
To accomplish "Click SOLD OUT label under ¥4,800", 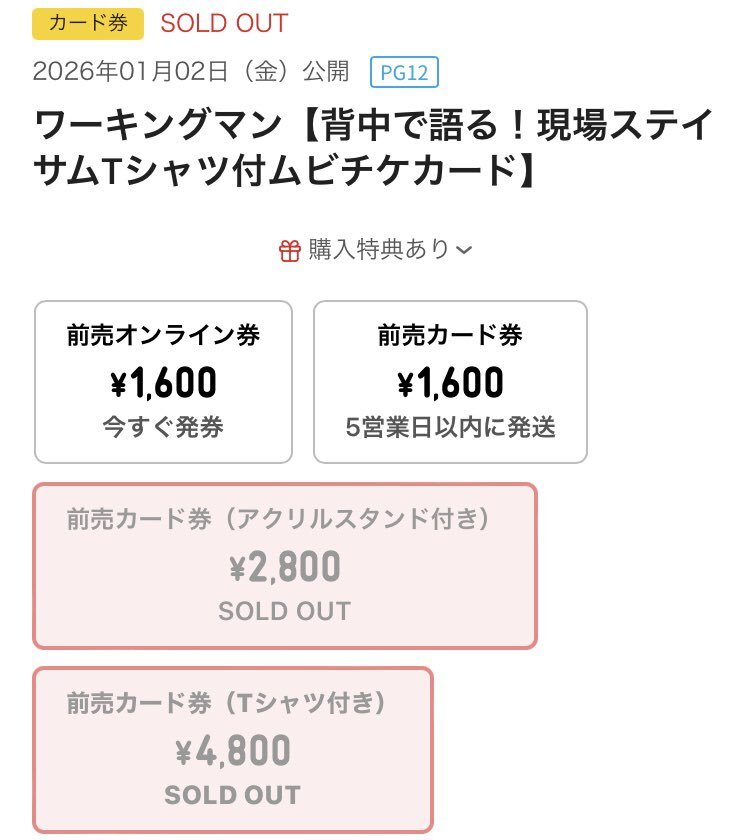I will 233,795.
